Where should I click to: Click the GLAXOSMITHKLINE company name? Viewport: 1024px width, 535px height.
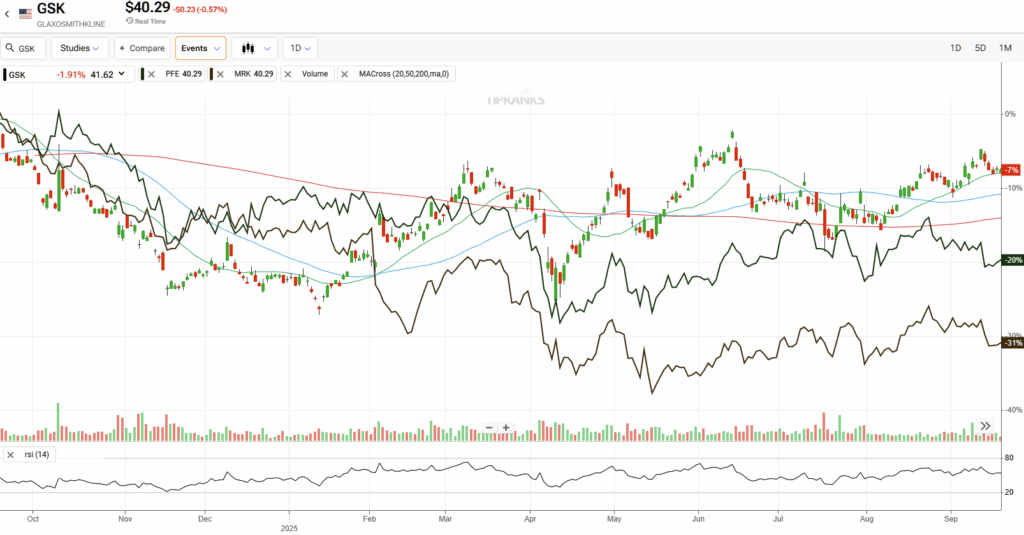click(x=71, y=24)
